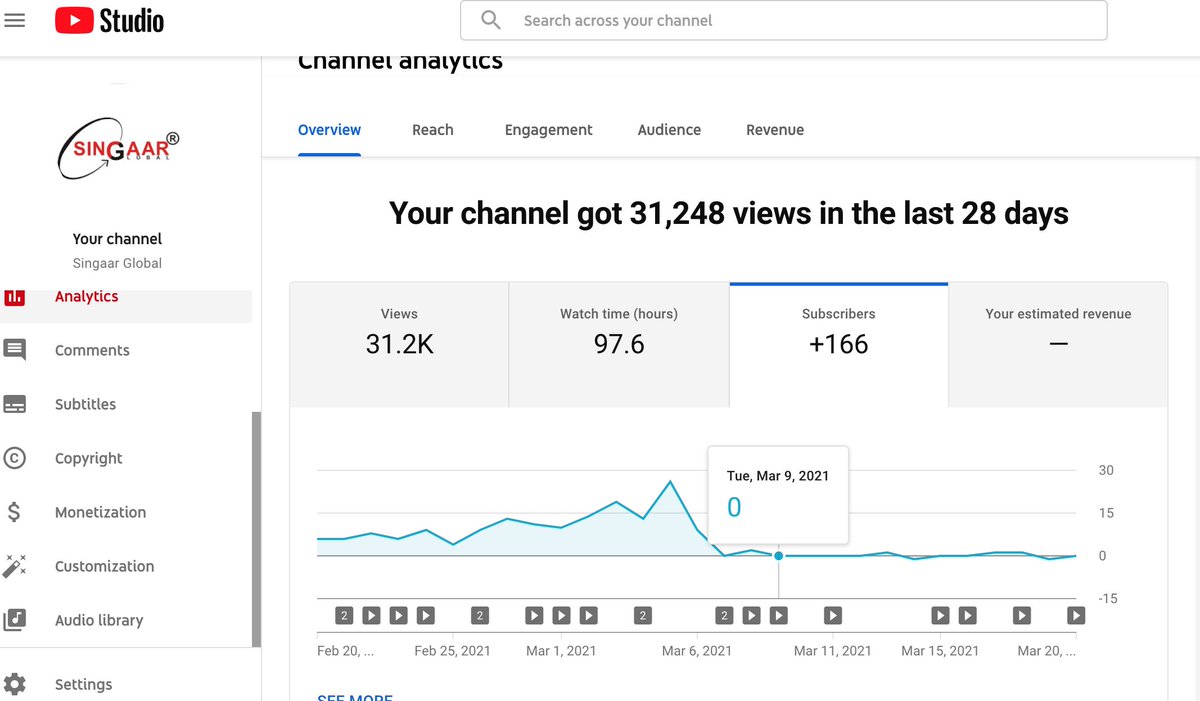Click the last play marker at chart's right end
Viewport: 1200px width, 701px height.
1075,615
